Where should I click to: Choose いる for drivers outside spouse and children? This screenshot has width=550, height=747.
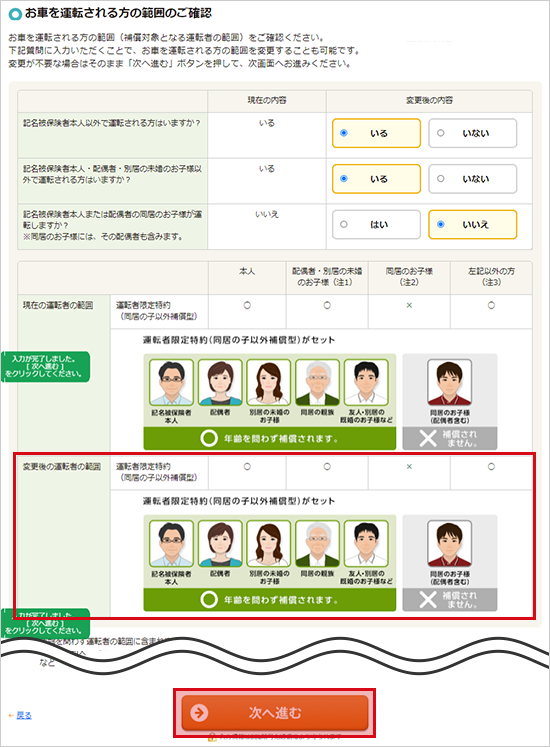[376, 179]
